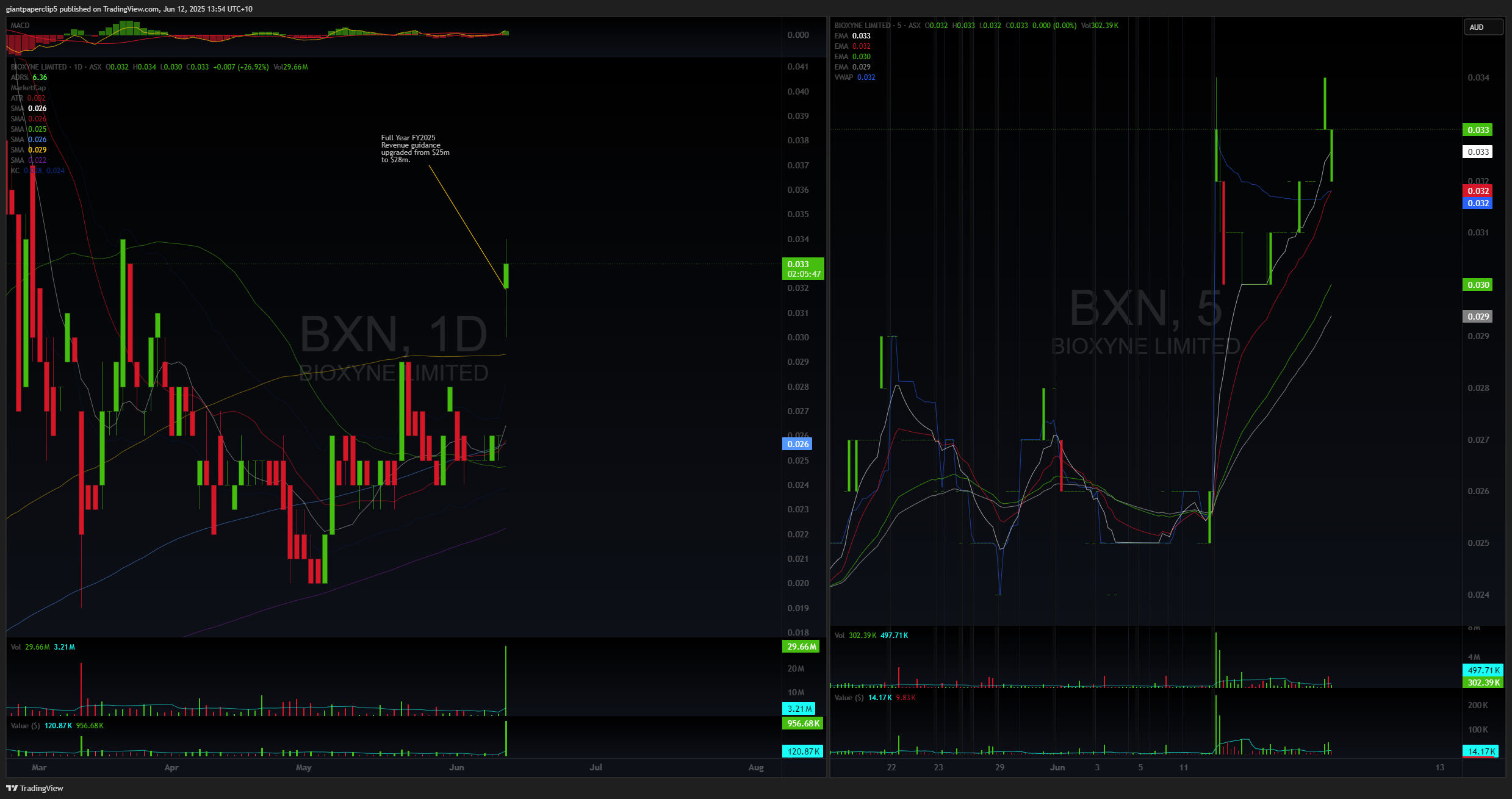1512x799 pixels.
Task: Click the blue 0.032 price label
Action: 1478,203
